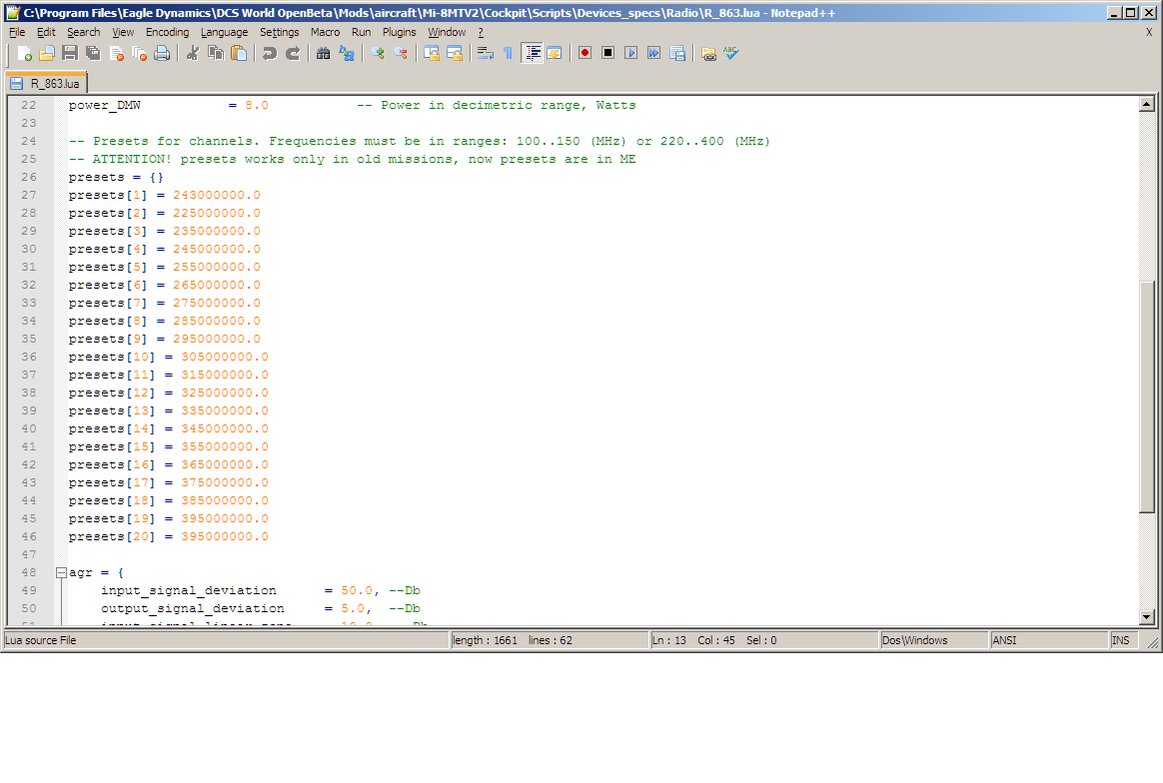Collapse the agr block fold marker

click(61, 572)
